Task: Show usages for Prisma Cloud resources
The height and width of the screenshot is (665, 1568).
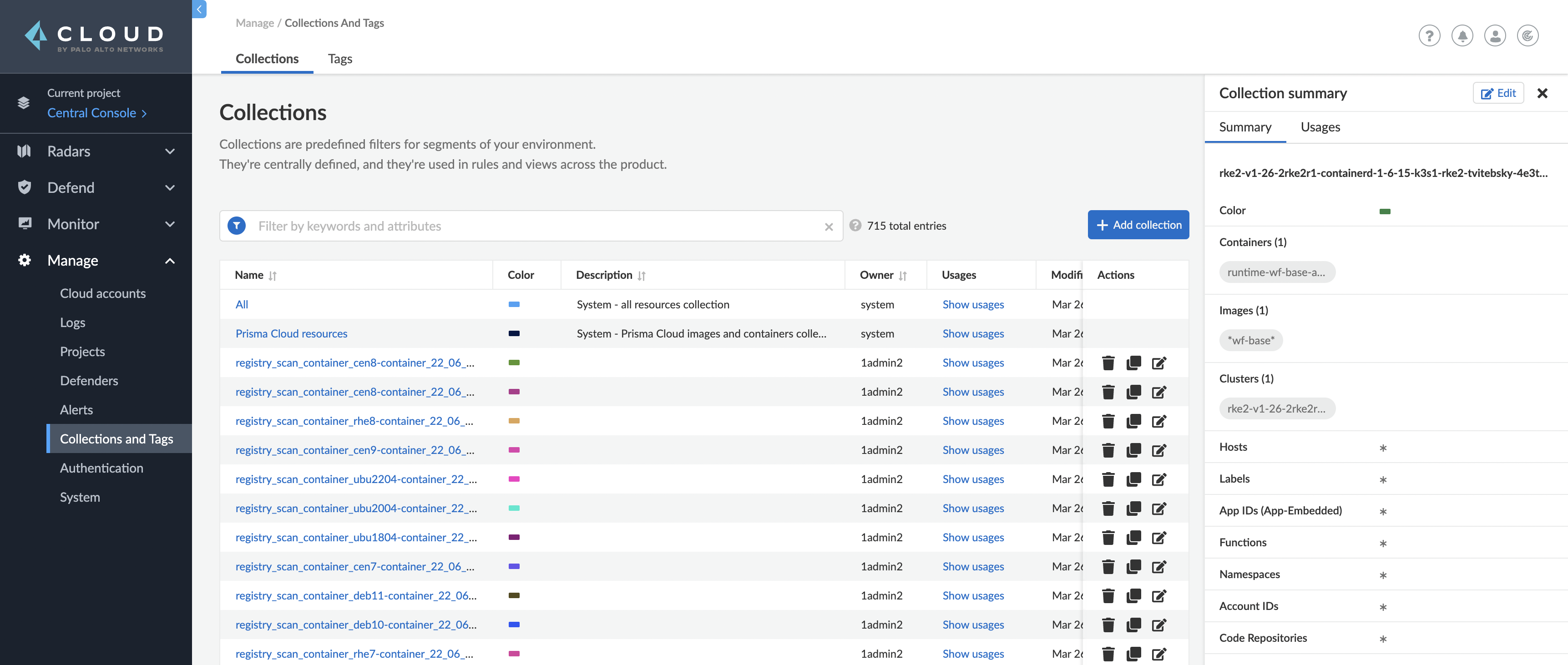Action: [x=973, y=334]
